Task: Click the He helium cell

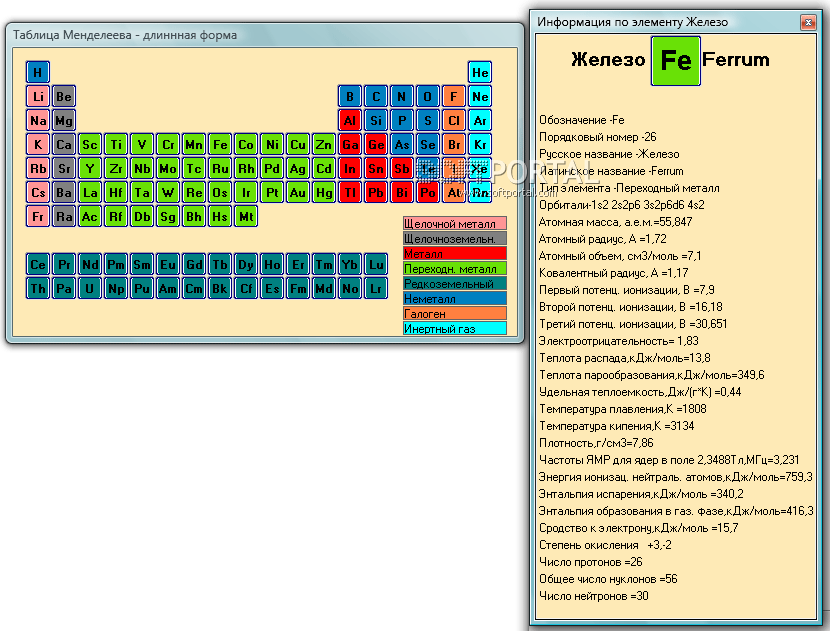Action: [480, 72]
